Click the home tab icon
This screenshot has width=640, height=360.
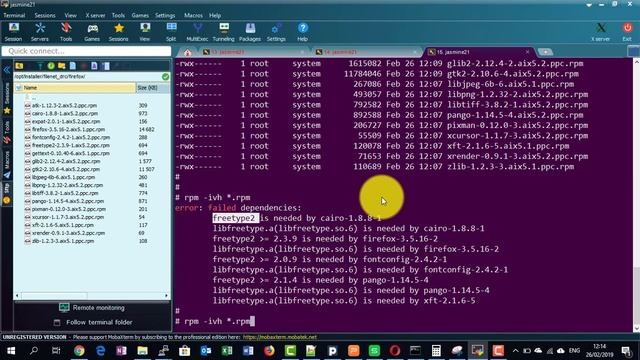click(187, 52)
